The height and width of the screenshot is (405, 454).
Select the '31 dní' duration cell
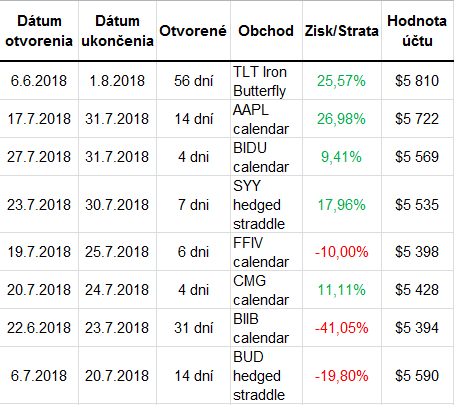pos(193,328)
